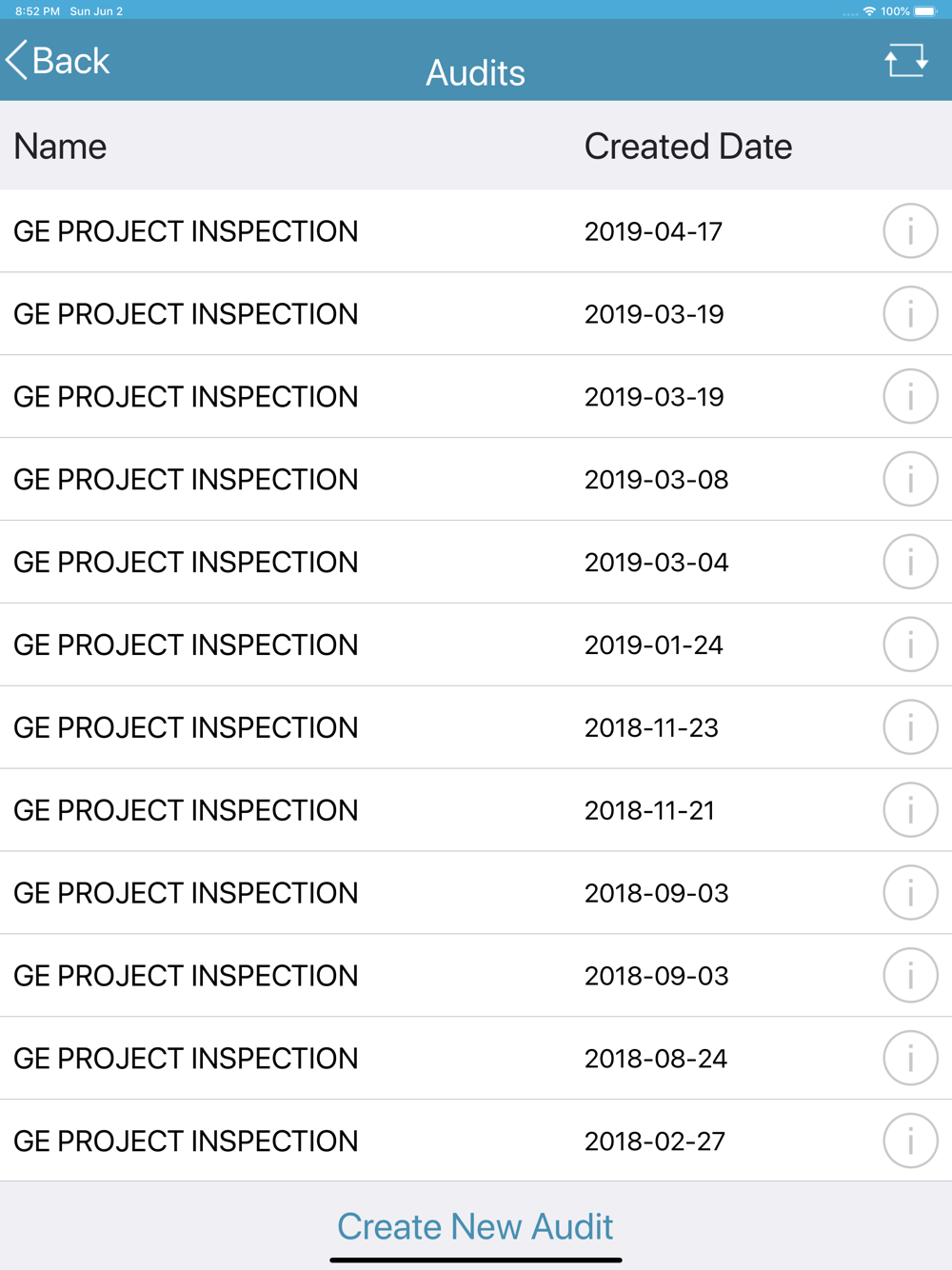Select the audit dated 2019-03-08
The height and width of the screenshot is (1270, 952).
tap(476, 479)
